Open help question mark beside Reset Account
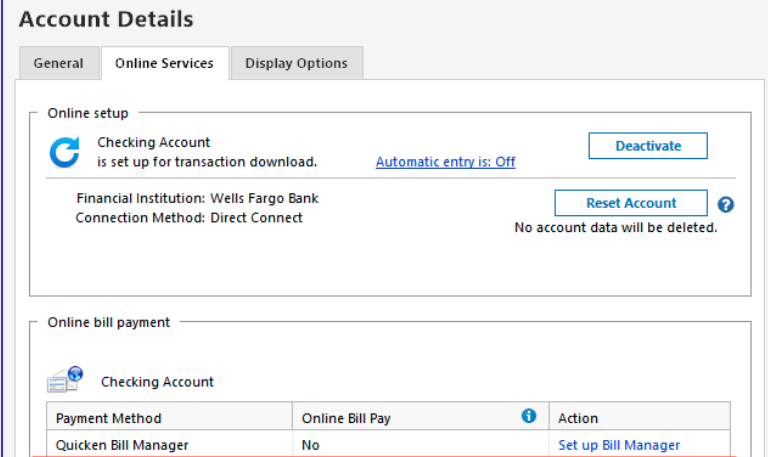 pos(725,204)
